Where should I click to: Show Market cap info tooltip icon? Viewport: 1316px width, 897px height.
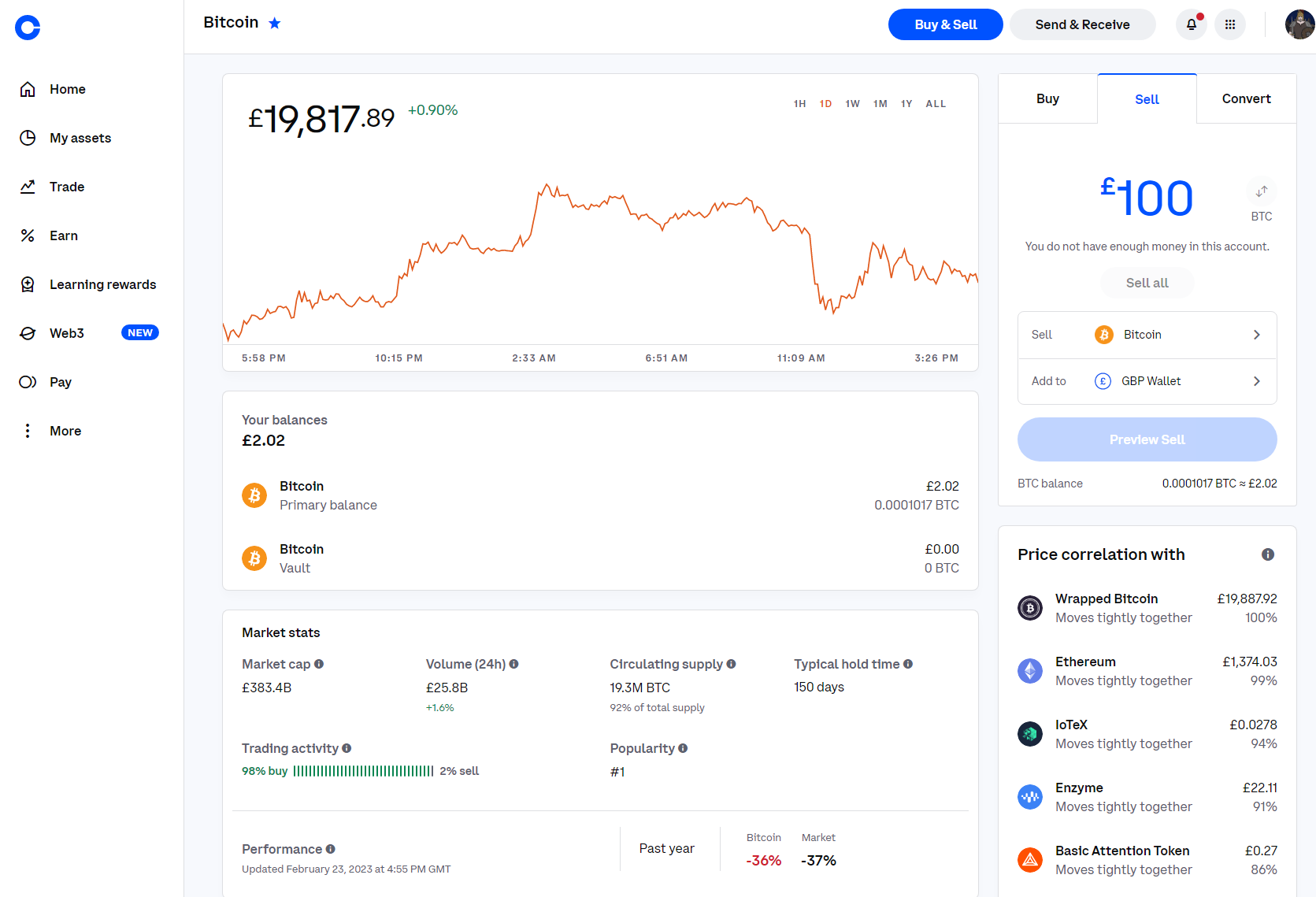coord(319,664)
